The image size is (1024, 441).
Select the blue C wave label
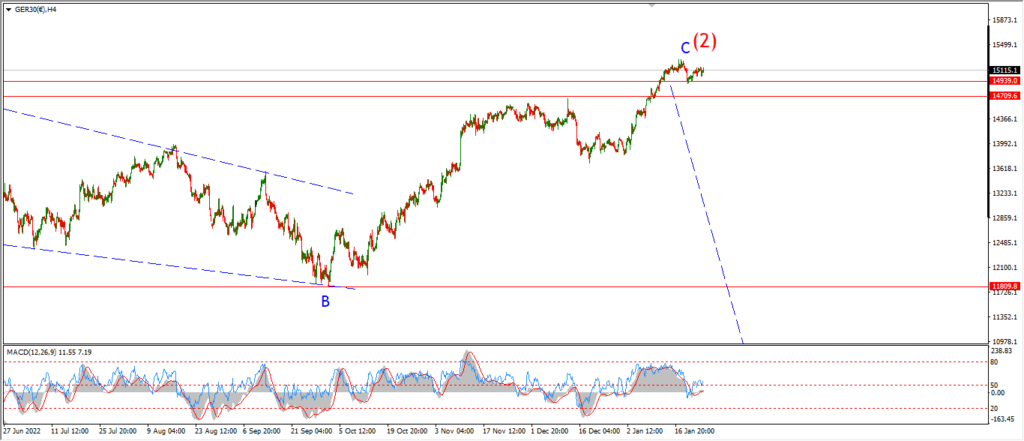(685, 47)
